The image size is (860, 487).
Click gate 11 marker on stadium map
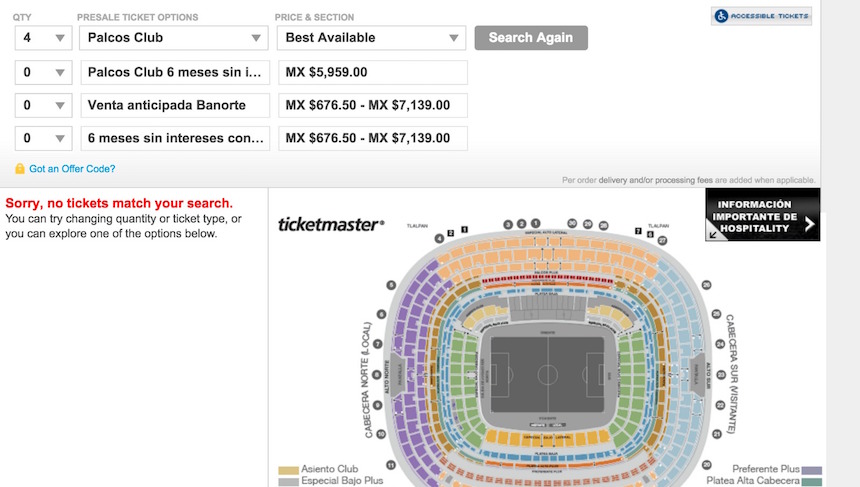point(391,466)
